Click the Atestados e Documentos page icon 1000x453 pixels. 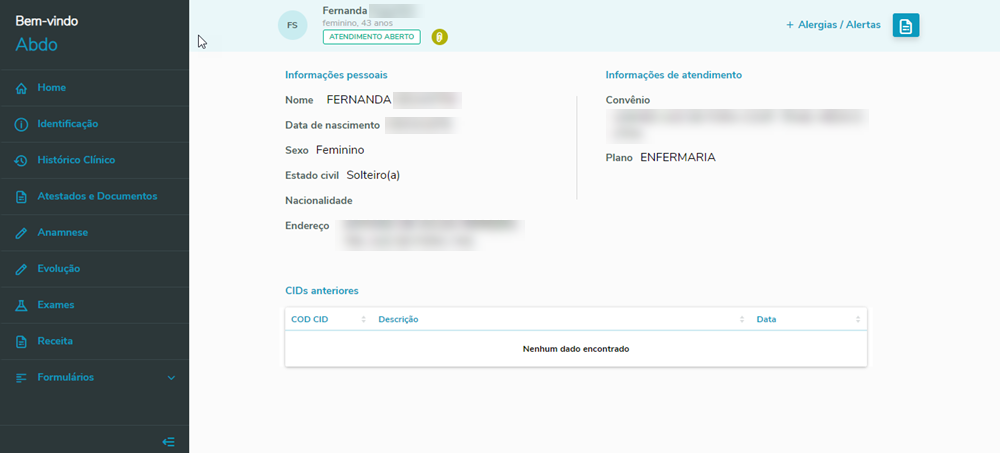pos(21,197)
